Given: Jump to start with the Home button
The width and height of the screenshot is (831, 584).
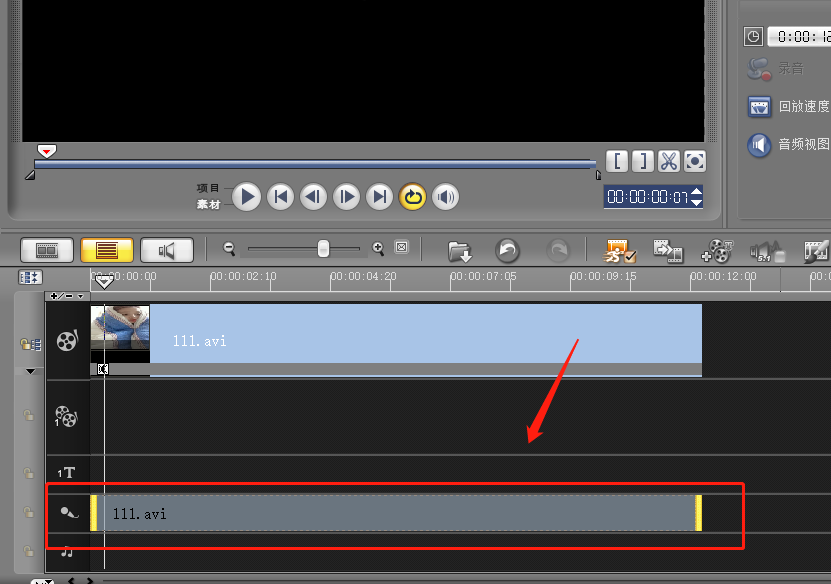Looking at the screenshot, I should coord(280,197).
